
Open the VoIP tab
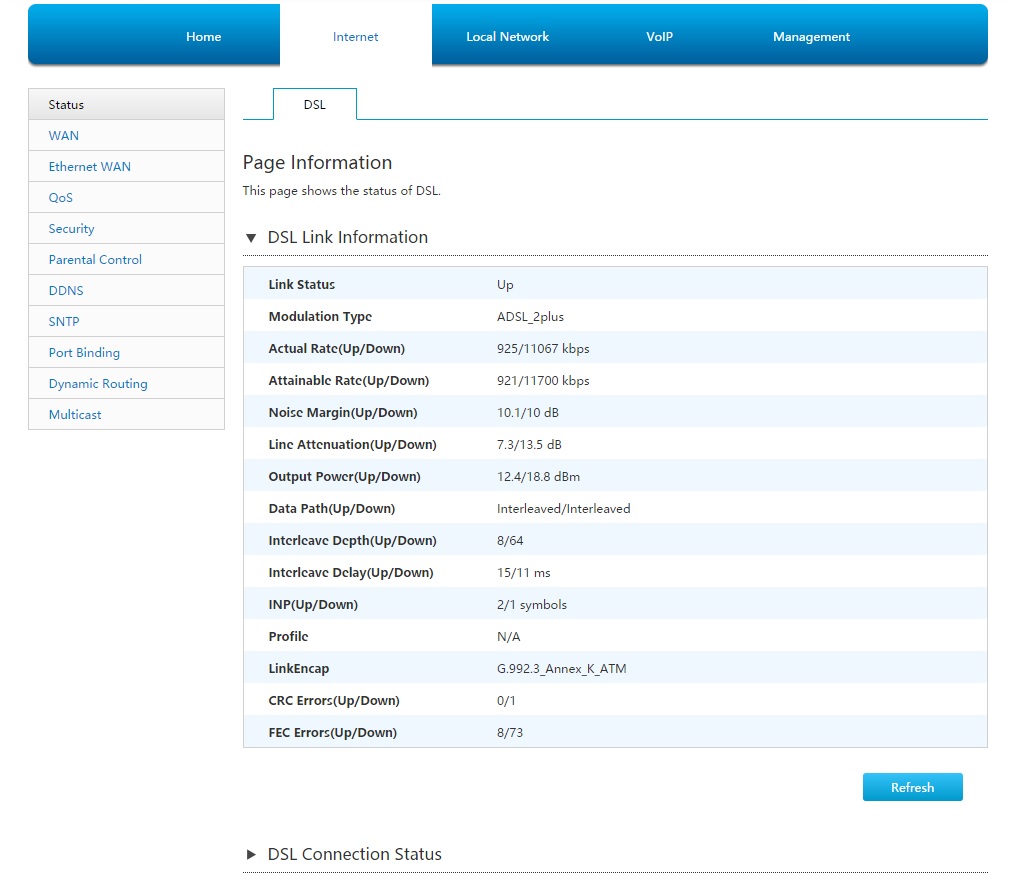tap(659, 37)
